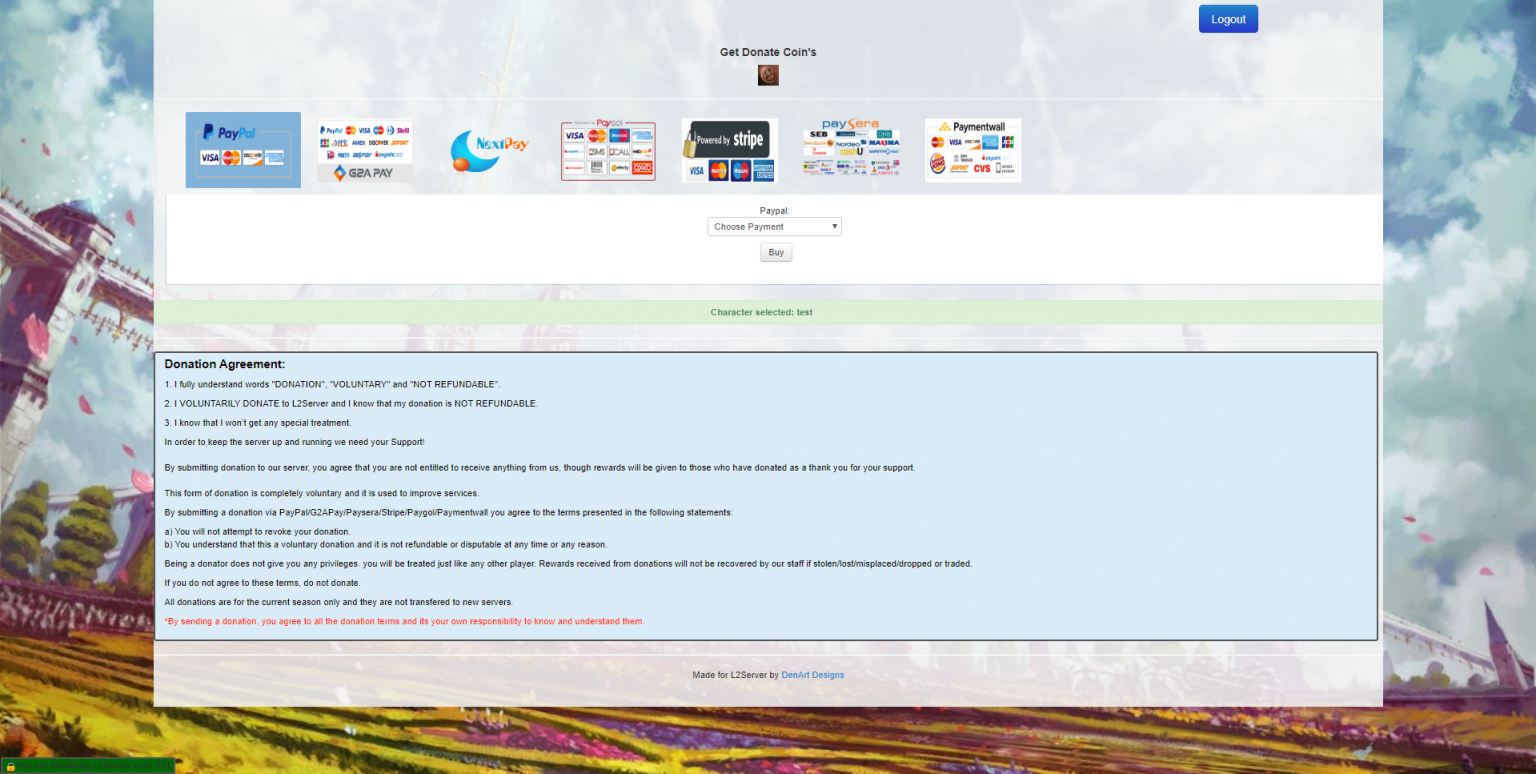Log out using the Logout button

1228,19
